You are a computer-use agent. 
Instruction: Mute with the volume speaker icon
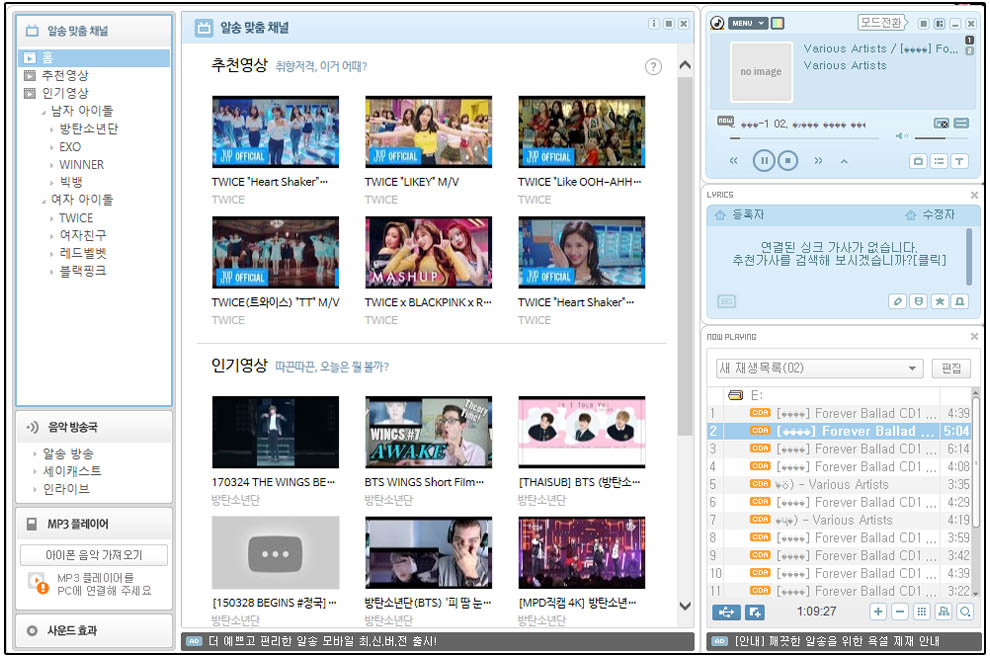902,136
